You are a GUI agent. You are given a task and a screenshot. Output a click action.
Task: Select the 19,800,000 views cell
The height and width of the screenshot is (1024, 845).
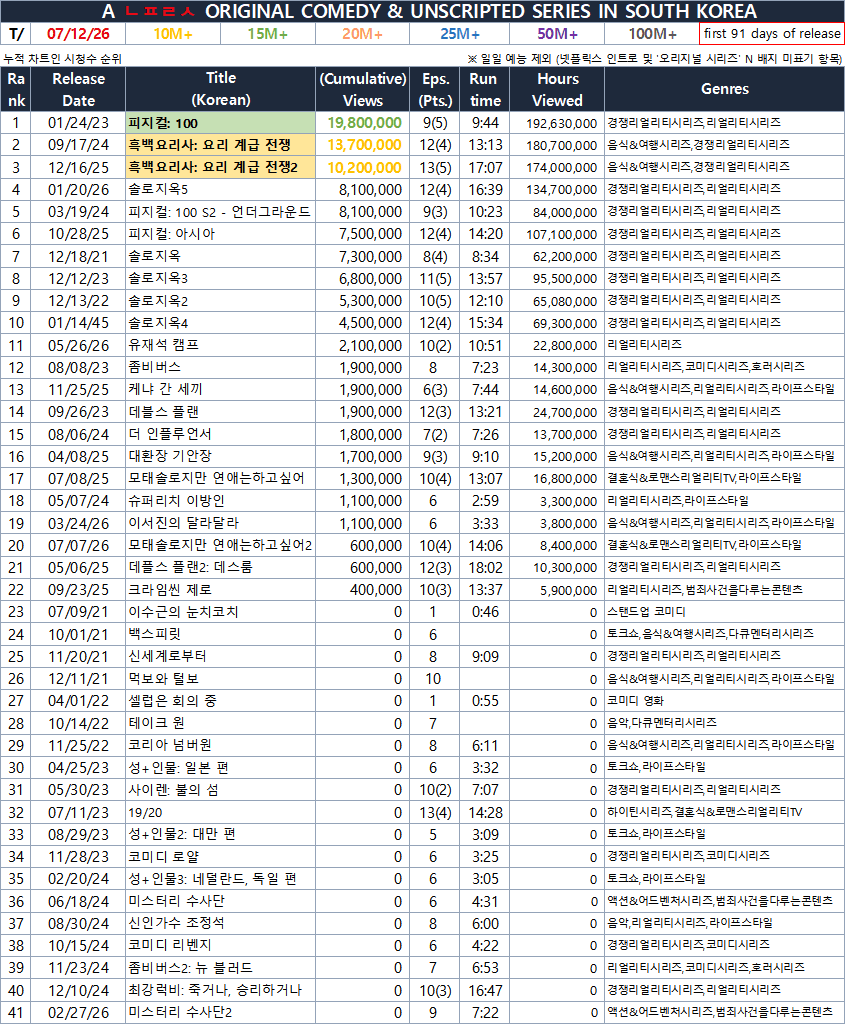(362, 123)
